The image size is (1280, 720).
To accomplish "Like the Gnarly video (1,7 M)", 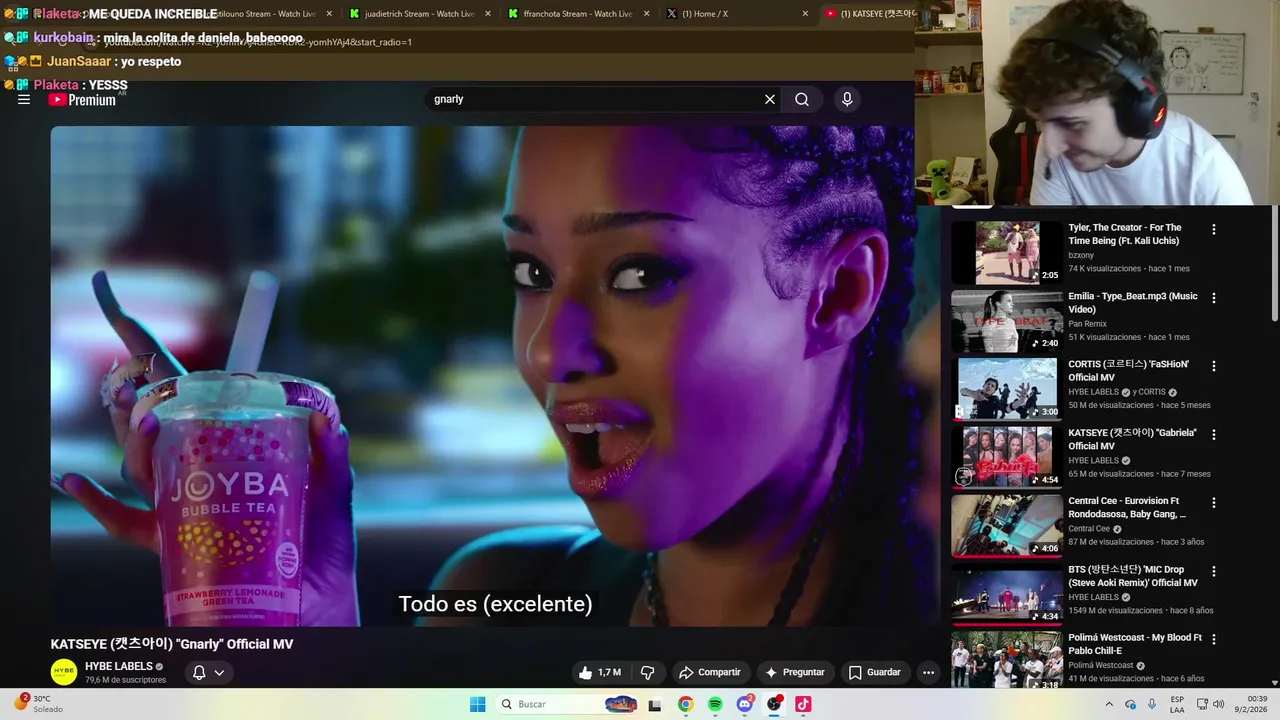I will coord(599,672).
